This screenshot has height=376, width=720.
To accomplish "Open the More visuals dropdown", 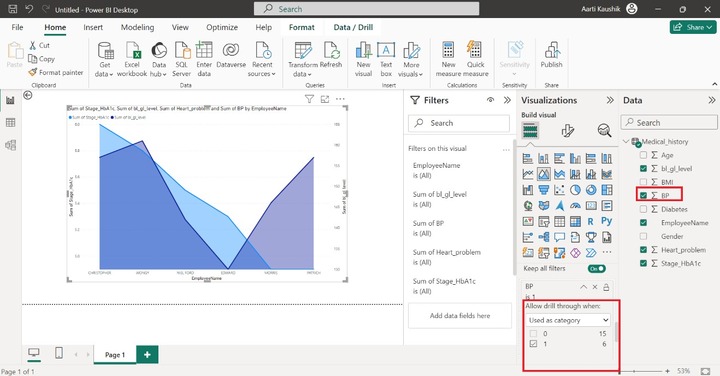I will (411, 60).
